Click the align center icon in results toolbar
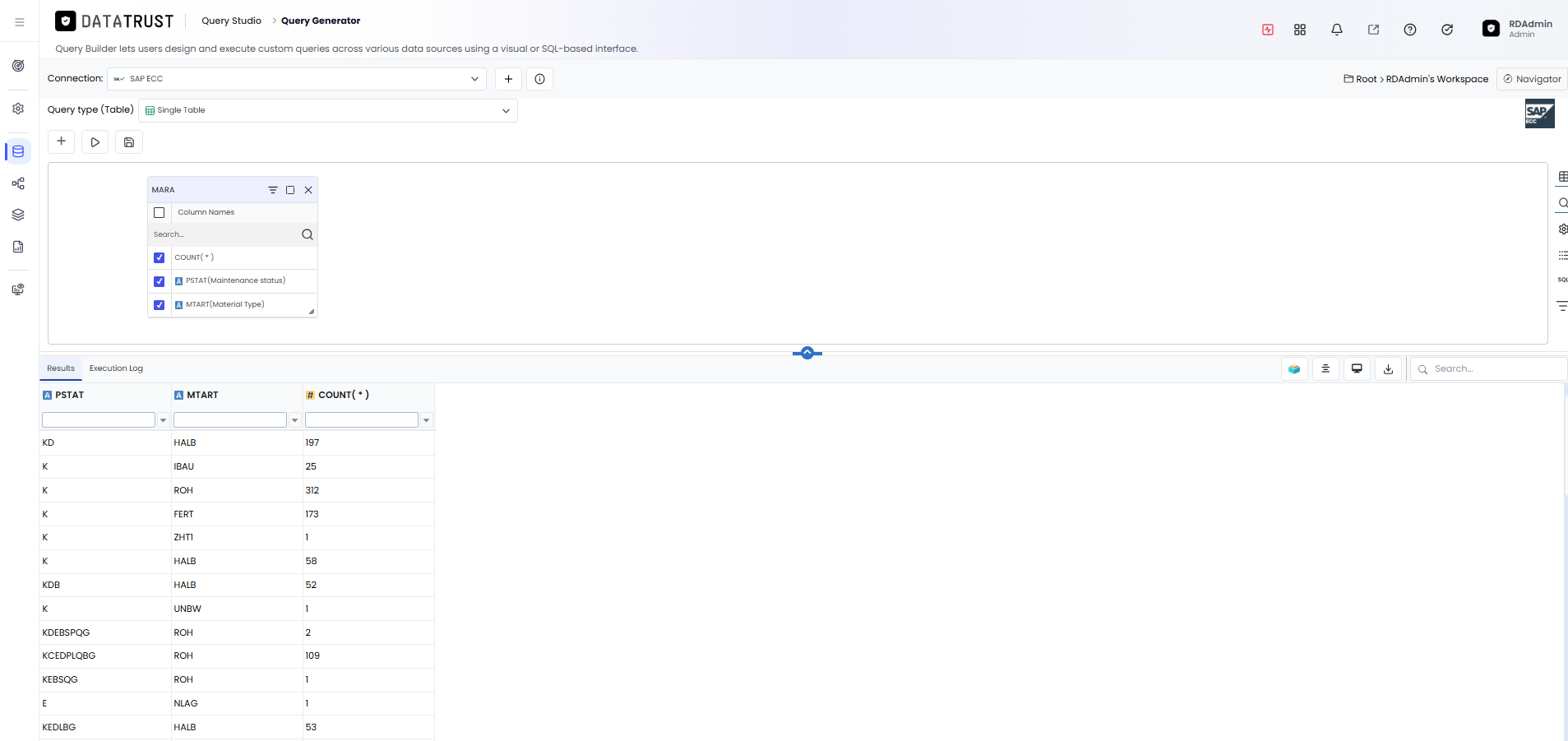1568x741 pixels. 1325,369
